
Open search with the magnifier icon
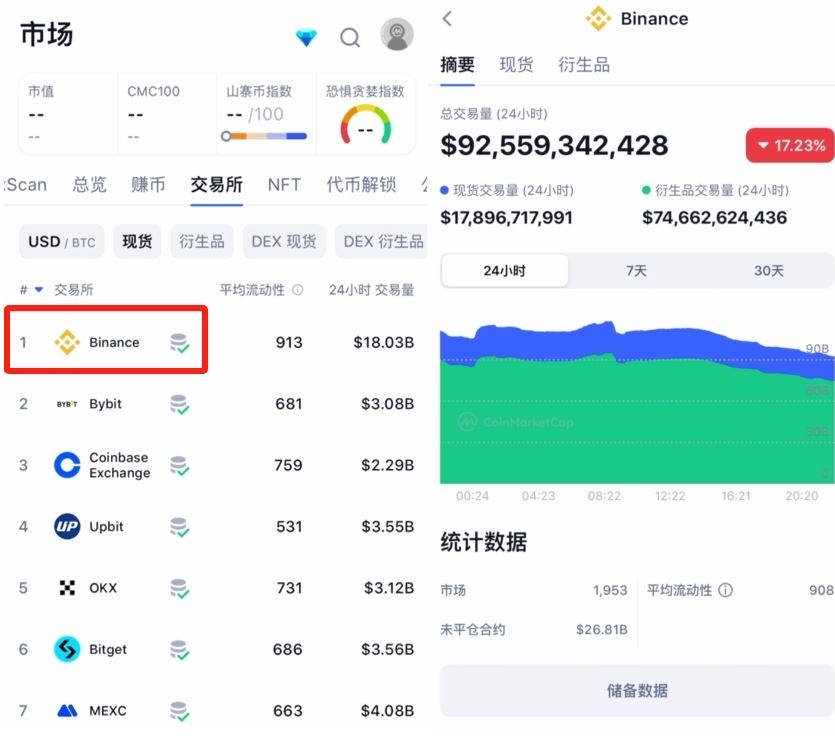pyautogui.click(x=350, y=38)
